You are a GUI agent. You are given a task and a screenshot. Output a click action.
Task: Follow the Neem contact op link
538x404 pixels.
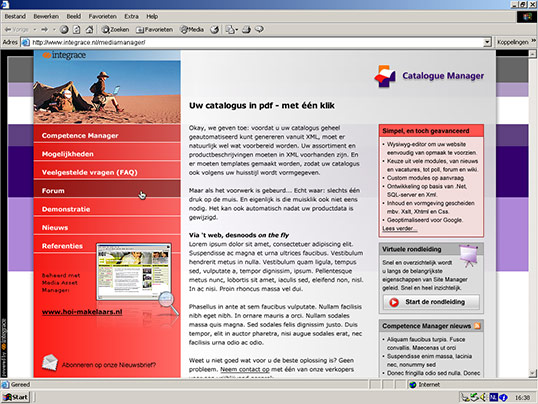tap(245, 369)
